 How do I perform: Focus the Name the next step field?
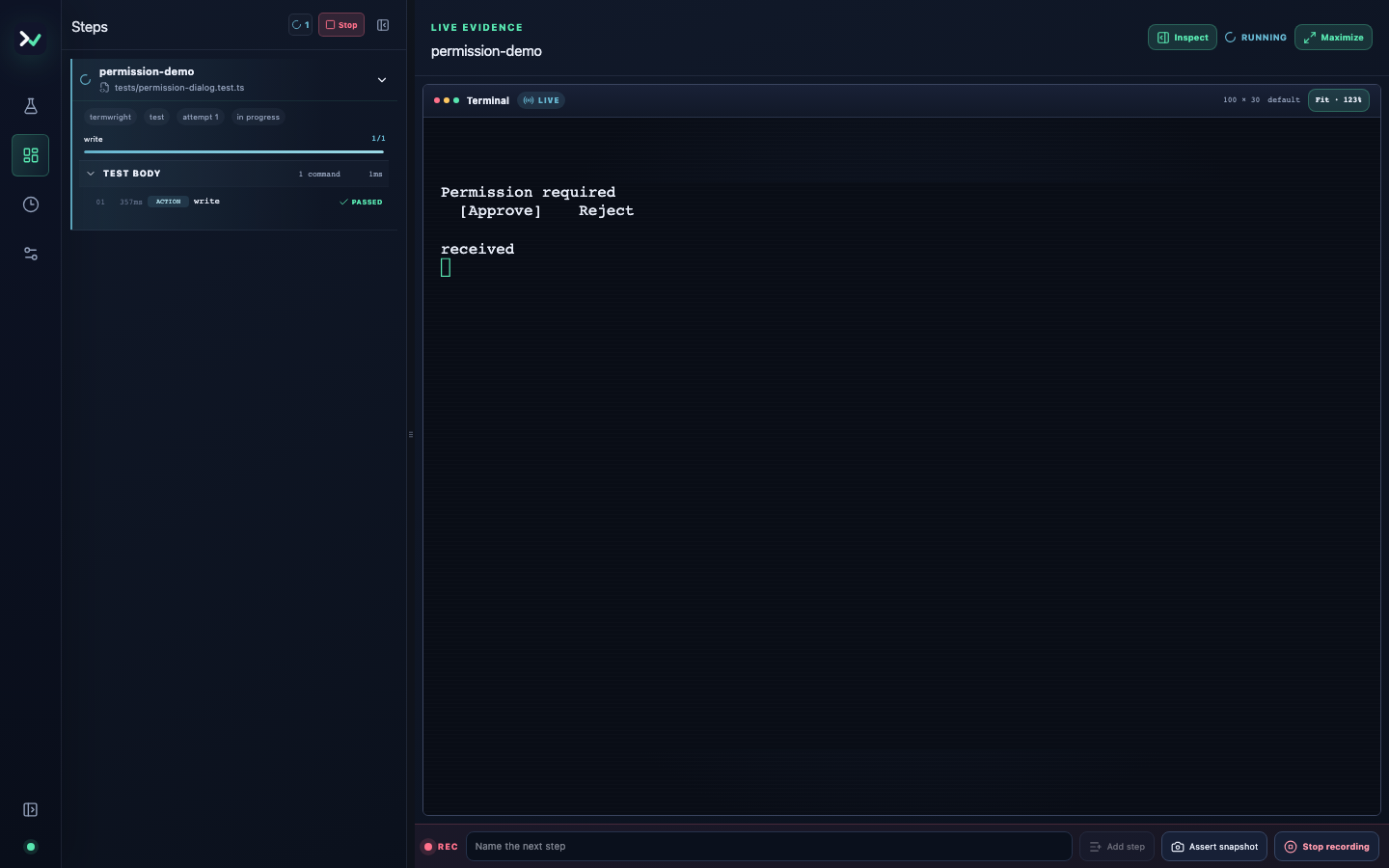point(769,847)
